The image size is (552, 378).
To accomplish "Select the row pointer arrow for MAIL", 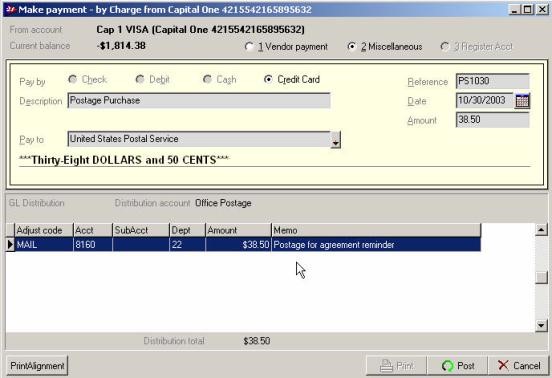I will tap(10, 245).
